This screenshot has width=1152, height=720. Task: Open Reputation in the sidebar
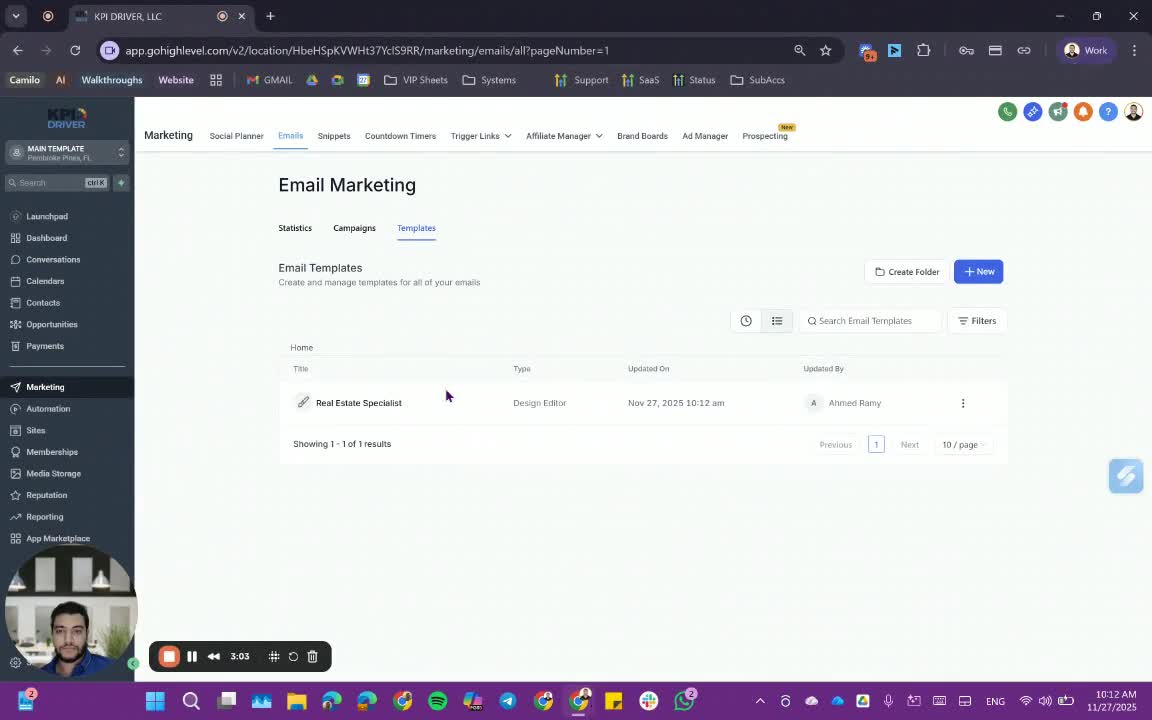tap(46, 495)
